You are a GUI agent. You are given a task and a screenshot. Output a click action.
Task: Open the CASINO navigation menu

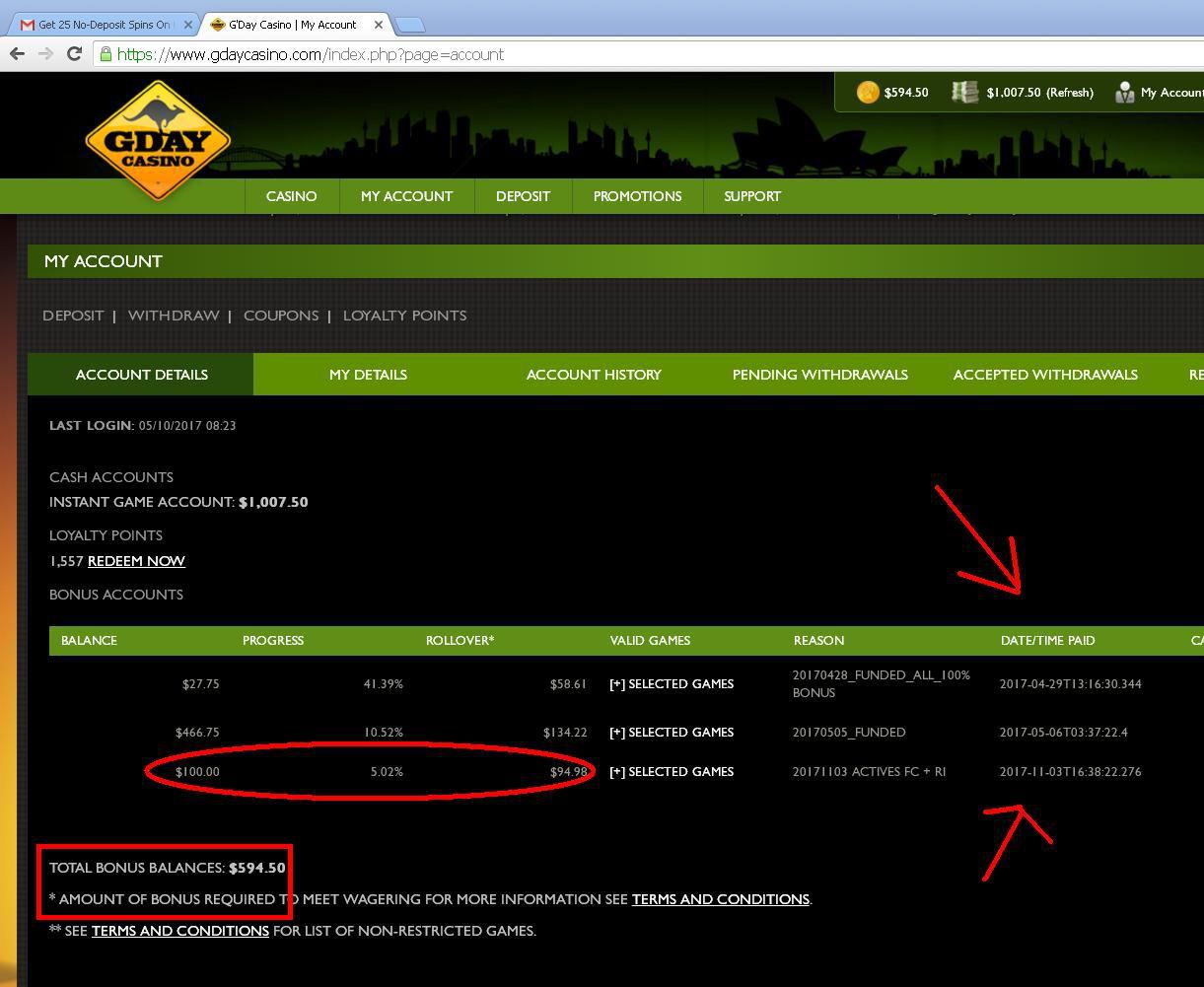pyautogui.click(x=292, y=196)
